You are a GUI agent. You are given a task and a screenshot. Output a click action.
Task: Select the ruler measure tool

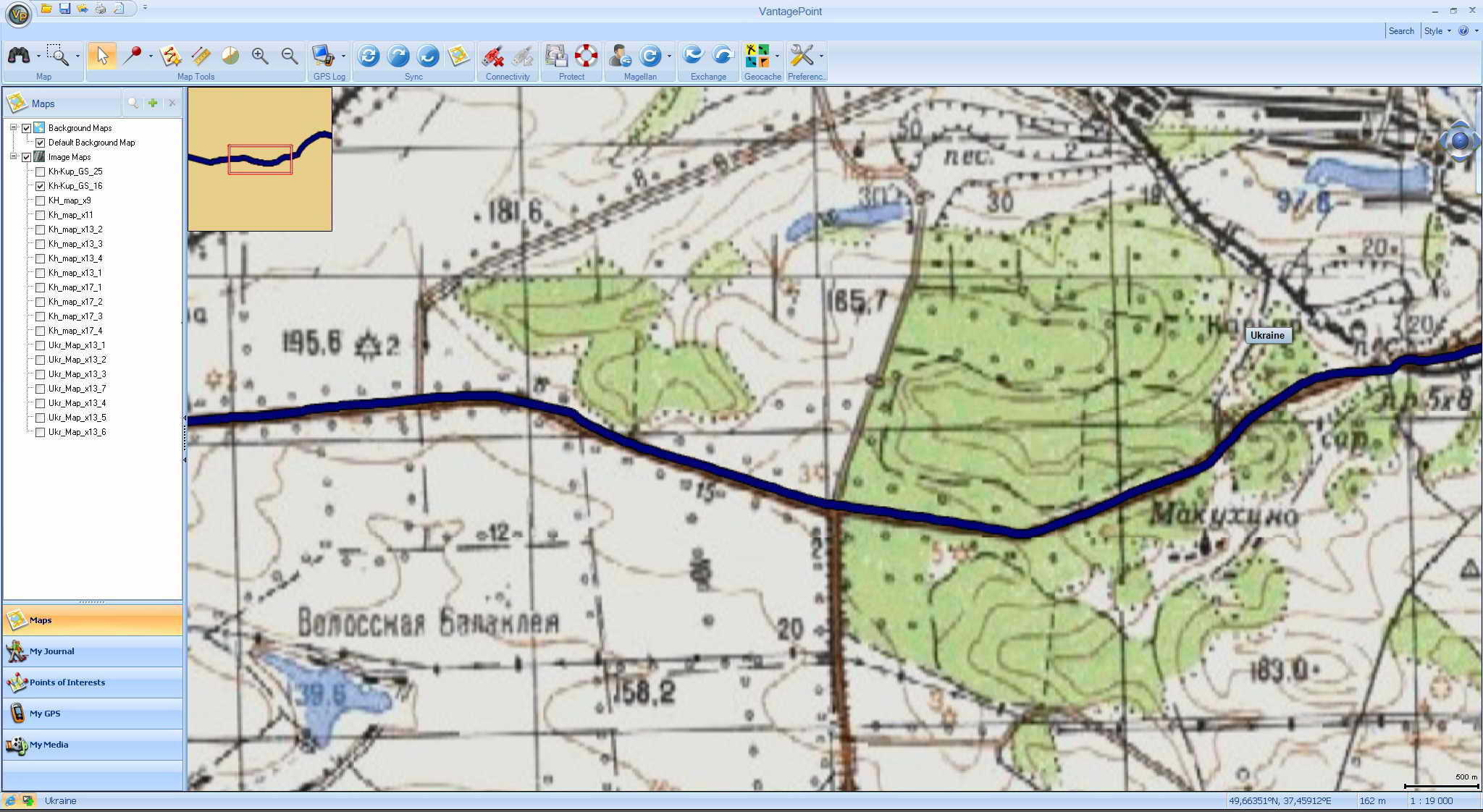tap(201, 56)
